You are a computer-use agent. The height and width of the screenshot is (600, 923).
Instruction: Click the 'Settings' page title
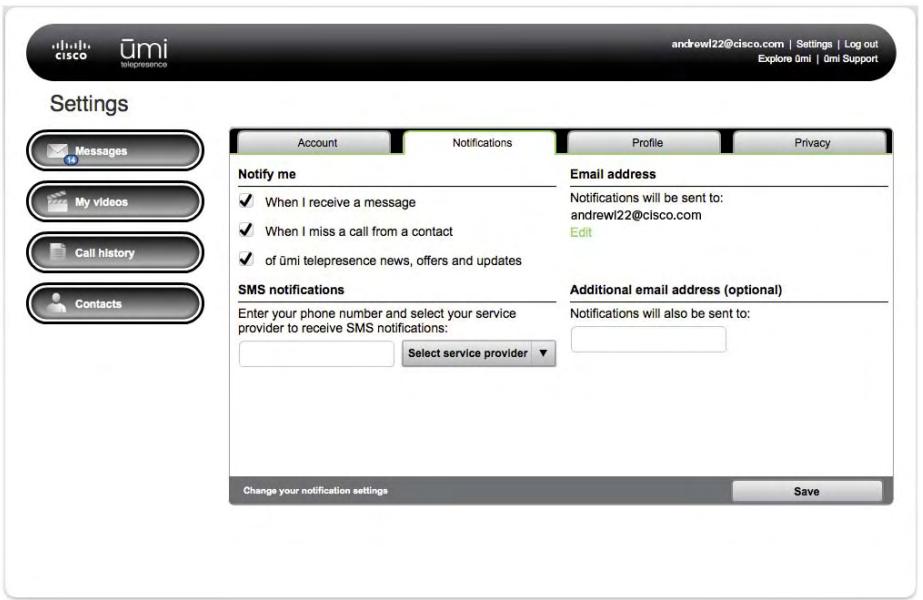pos(89,104)
